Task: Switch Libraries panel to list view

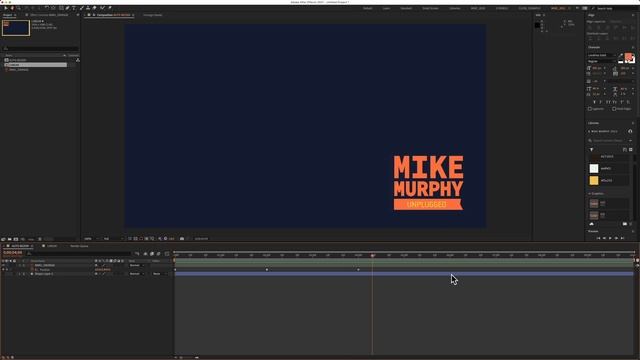Action: pos(624,150)
